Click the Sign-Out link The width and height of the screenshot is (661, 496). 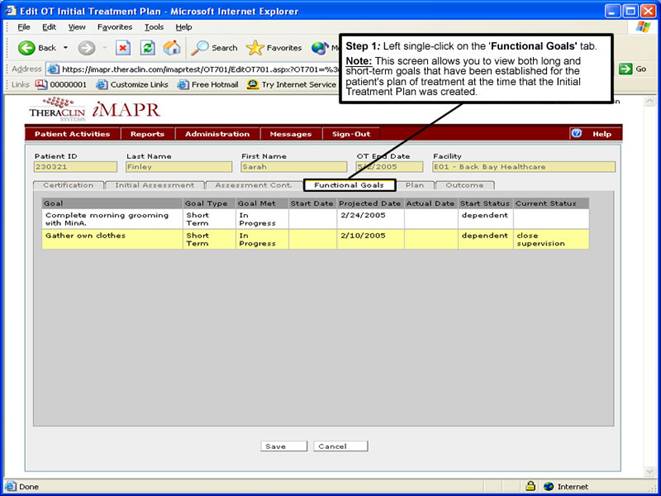click(x=351, y=134)
